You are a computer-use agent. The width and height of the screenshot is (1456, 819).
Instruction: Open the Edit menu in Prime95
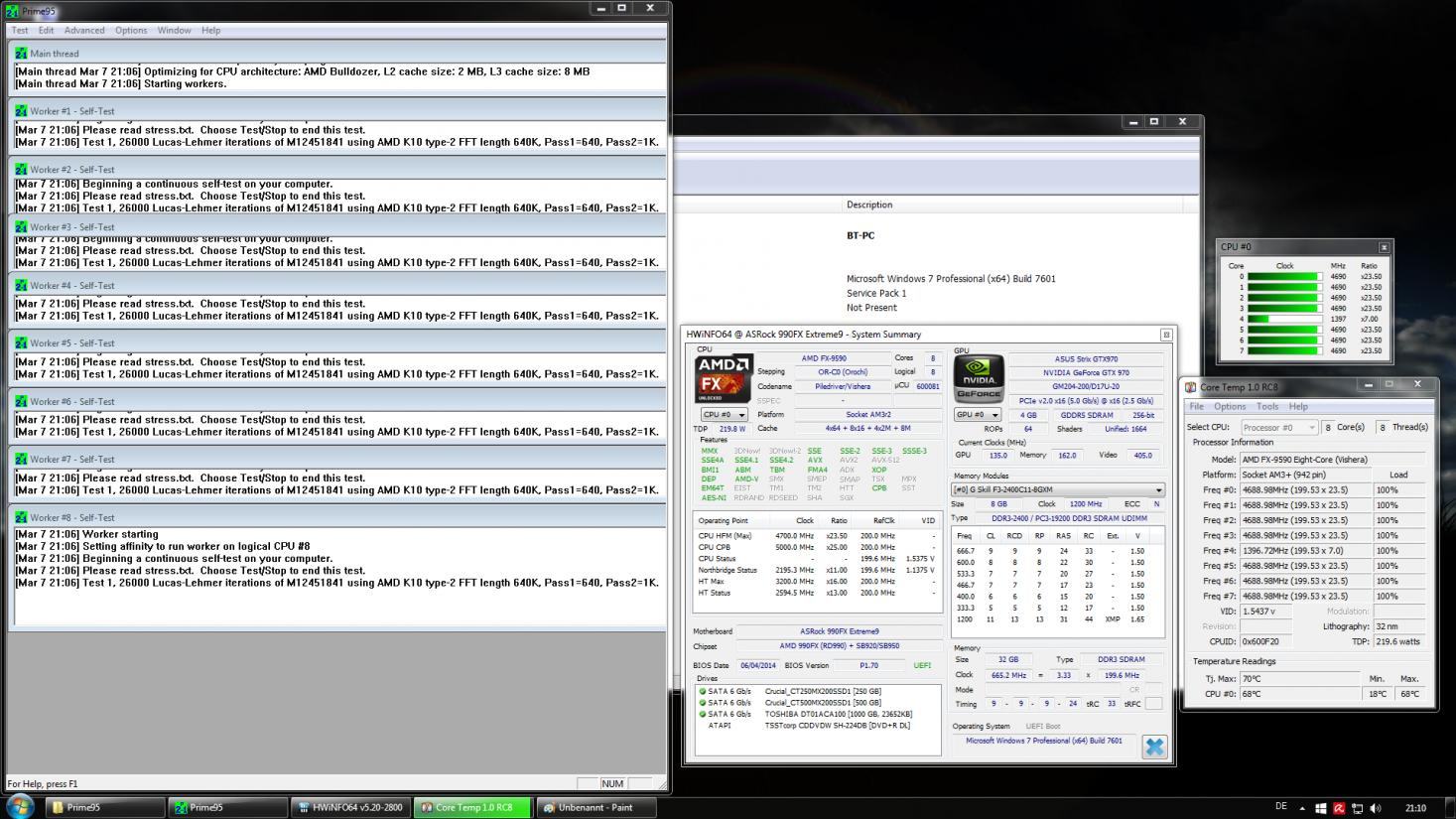click(47, 31)
